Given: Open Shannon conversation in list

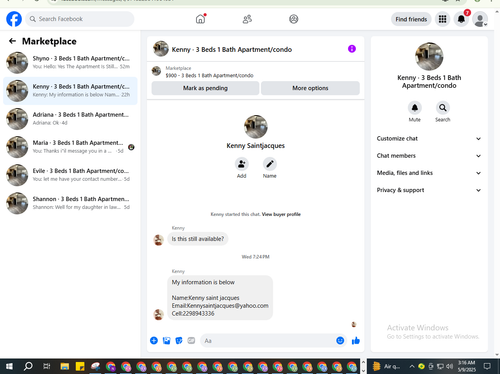Looking at the screenshot, I should (70, 203).
